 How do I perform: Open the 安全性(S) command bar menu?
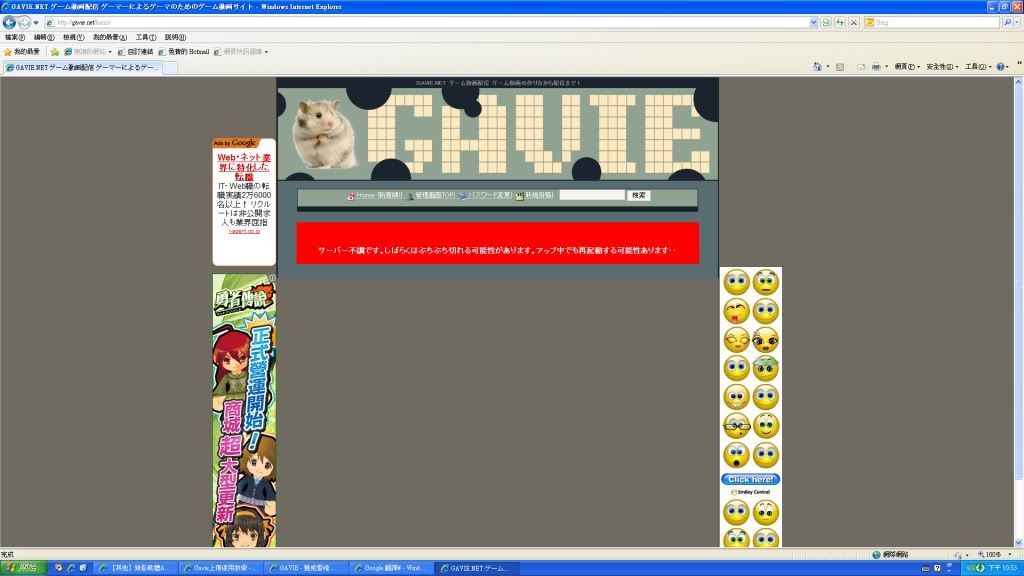942,67
